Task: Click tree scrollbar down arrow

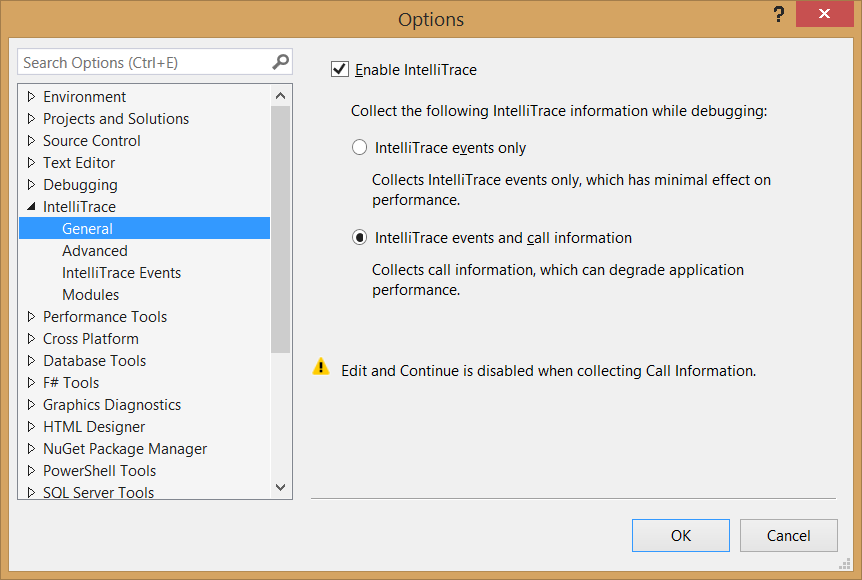Action: (280, 487)
